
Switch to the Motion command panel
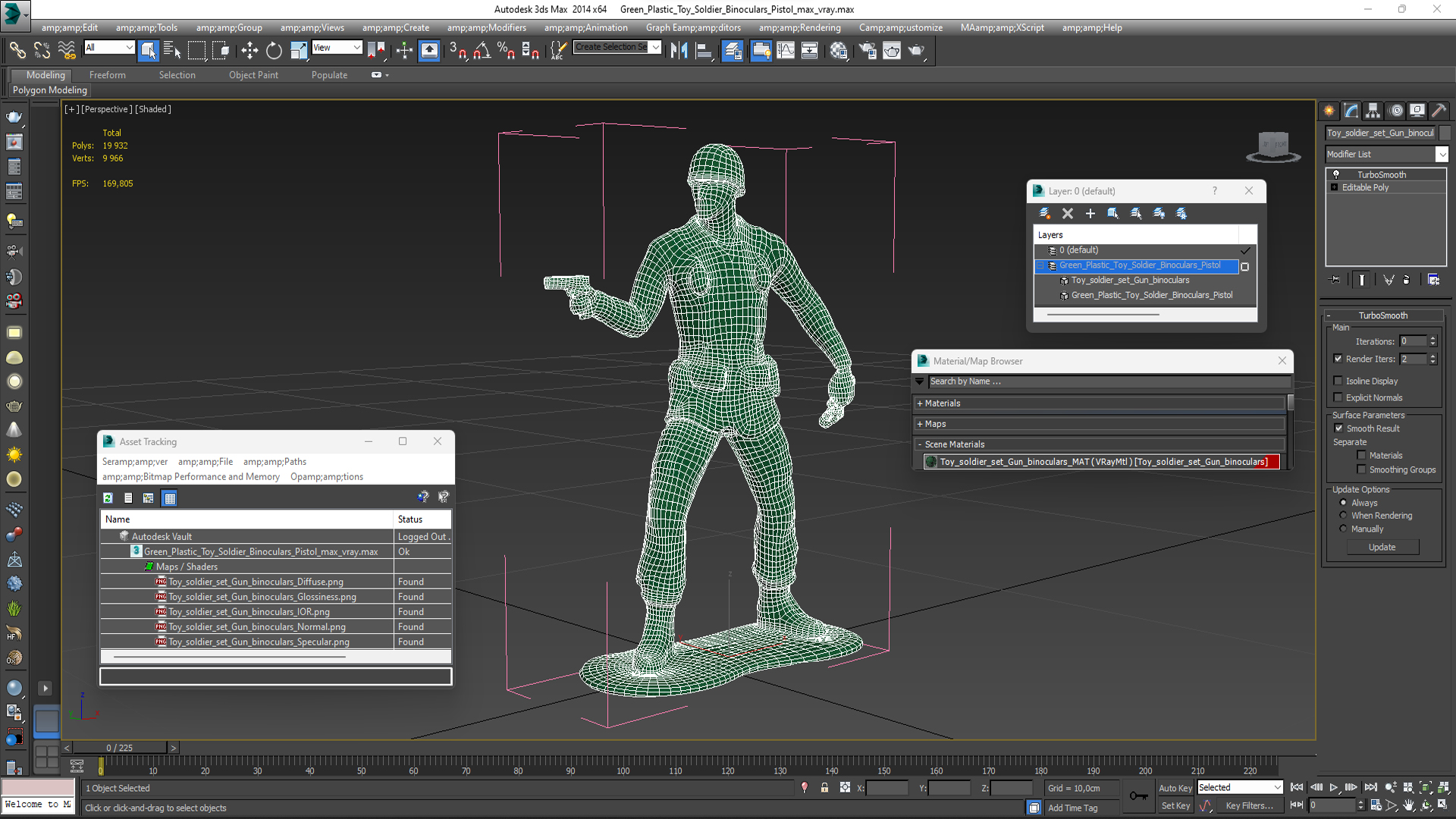(1395, 111)
